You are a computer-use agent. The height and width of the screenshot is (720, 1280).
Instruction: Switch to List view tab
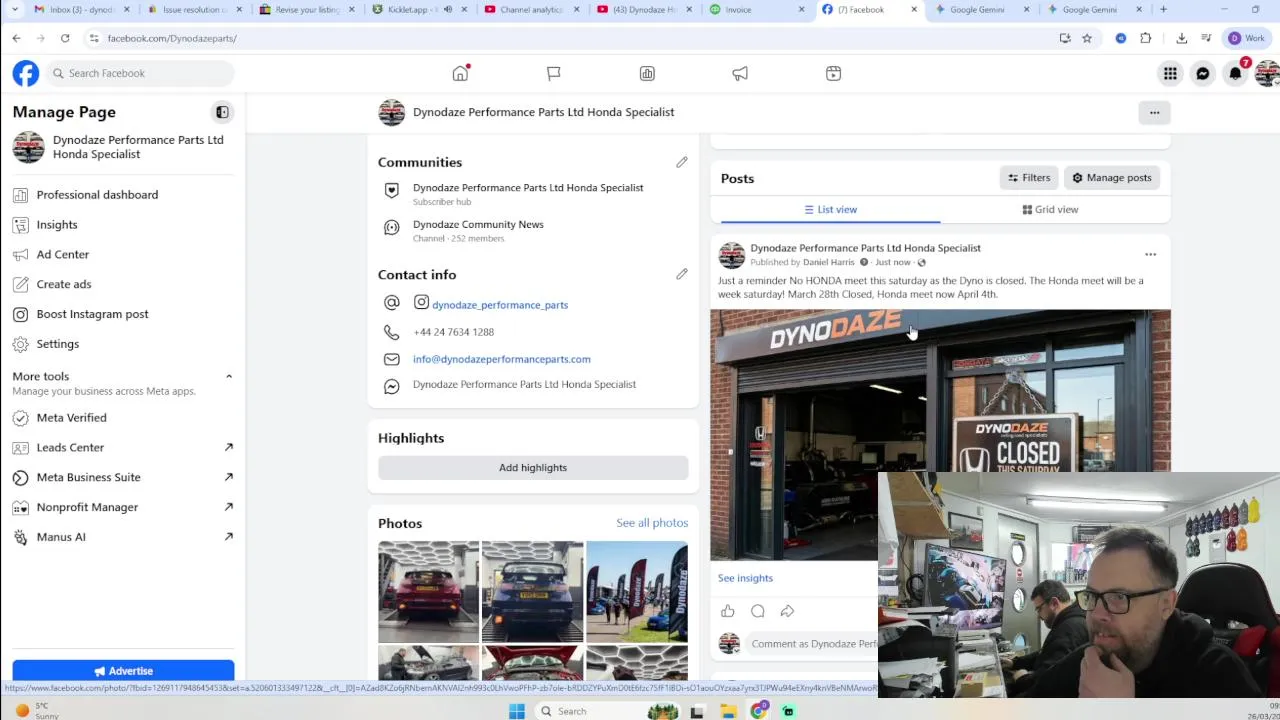830,209
